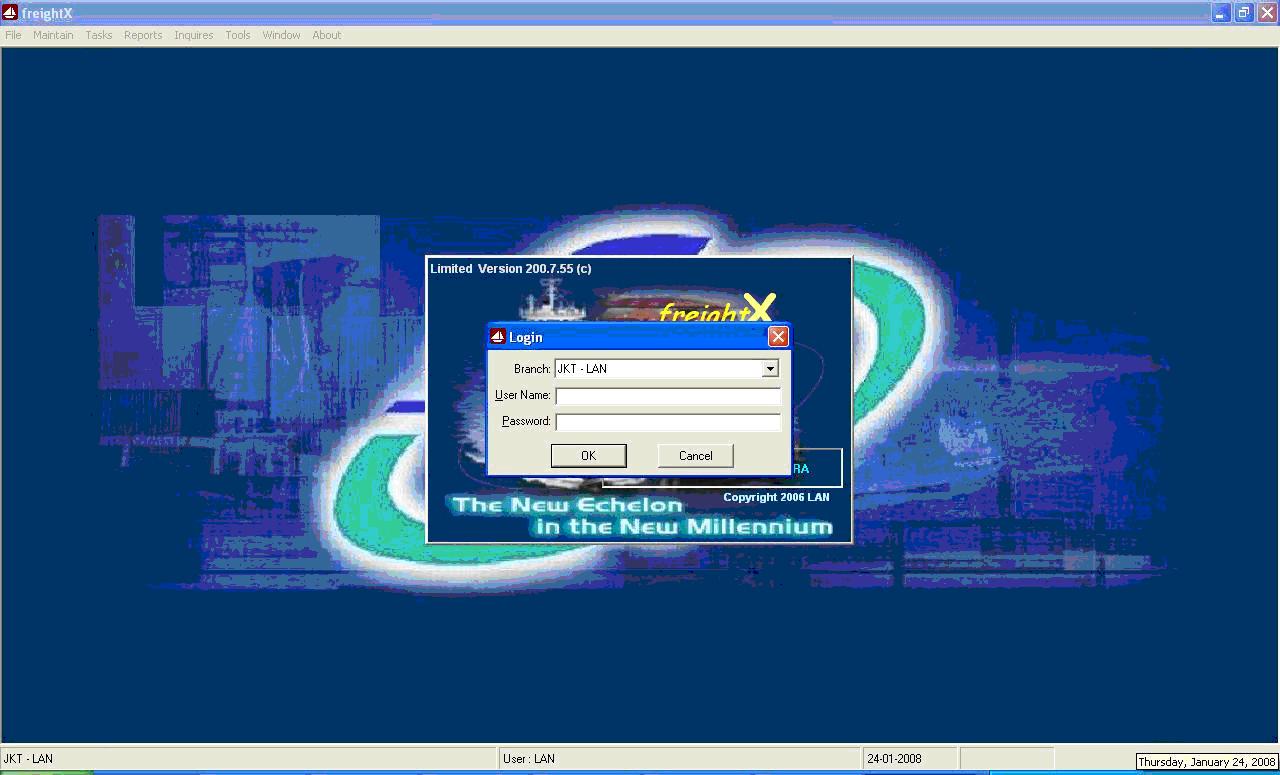Minimize the freightX main window
This screenshot has width=1280, height=775.
coord(1221,13)
